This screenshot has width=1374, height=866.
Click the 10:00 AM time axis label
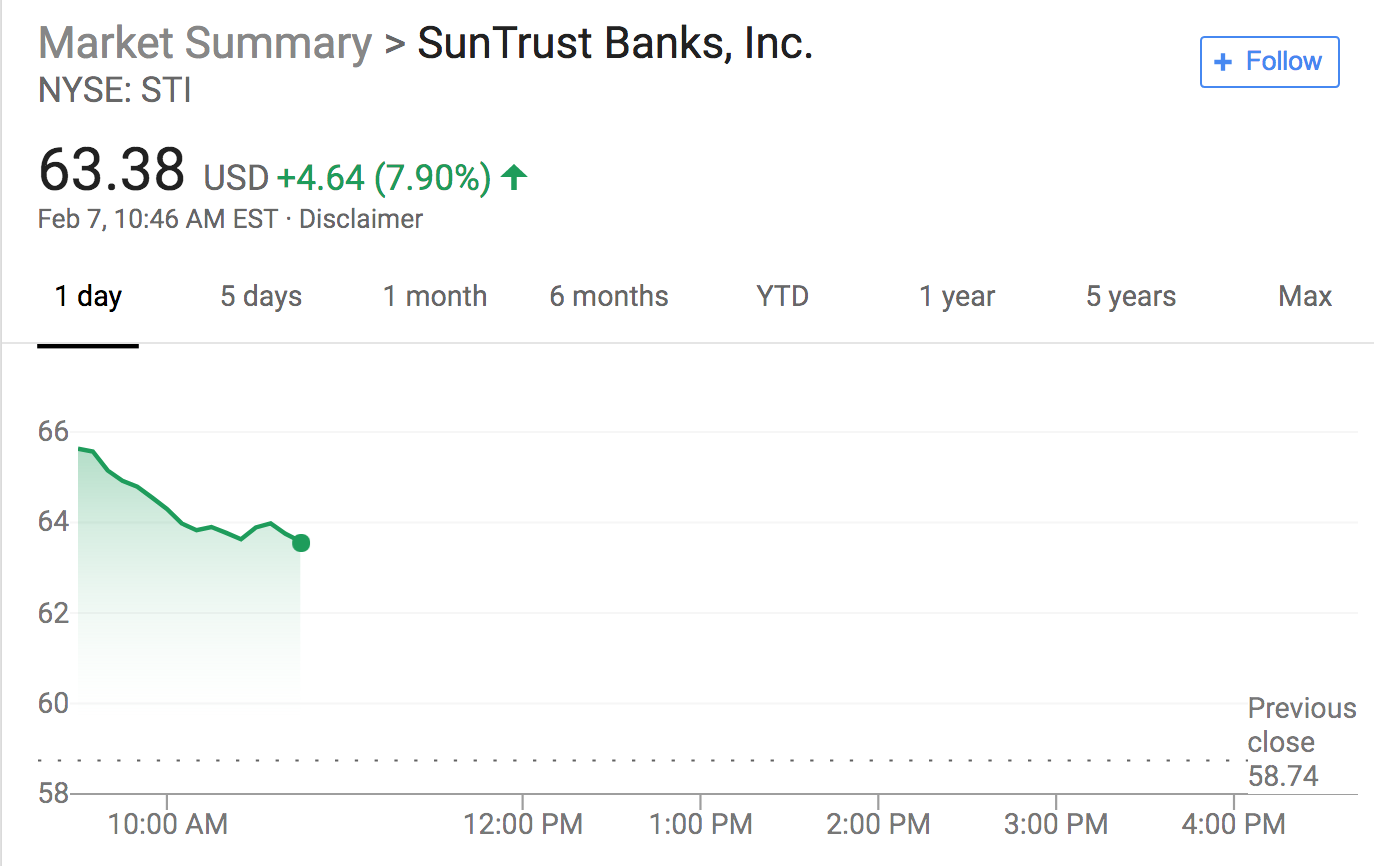coord(168,825)
